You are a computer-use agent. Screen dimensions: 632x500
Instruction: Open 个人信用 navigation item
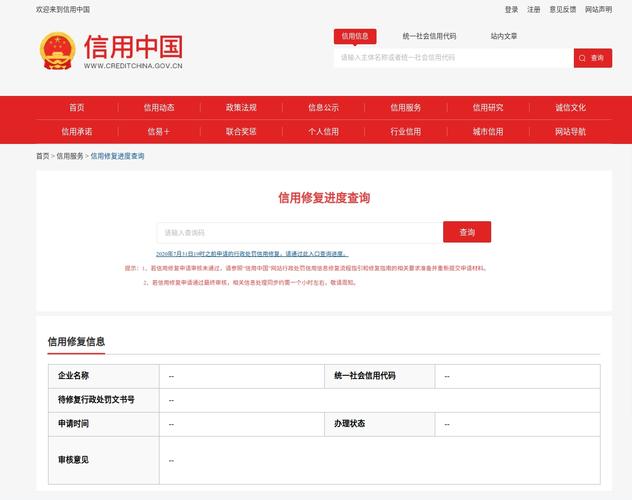pyautogui.click(x=323, y=132)
